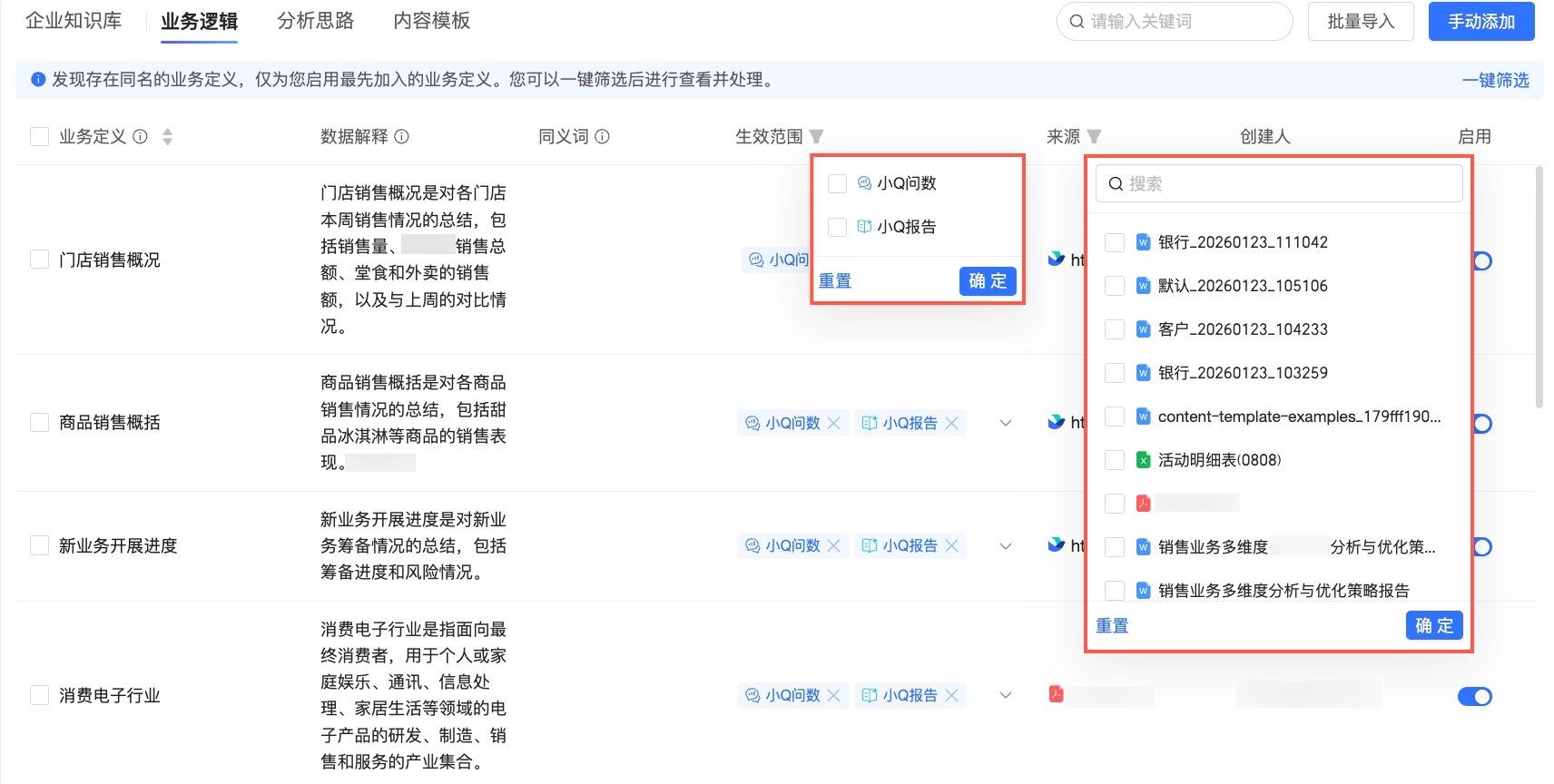
Task: Tick the content-template-examples source checkbox
Action: click(x=1115, y=416)
